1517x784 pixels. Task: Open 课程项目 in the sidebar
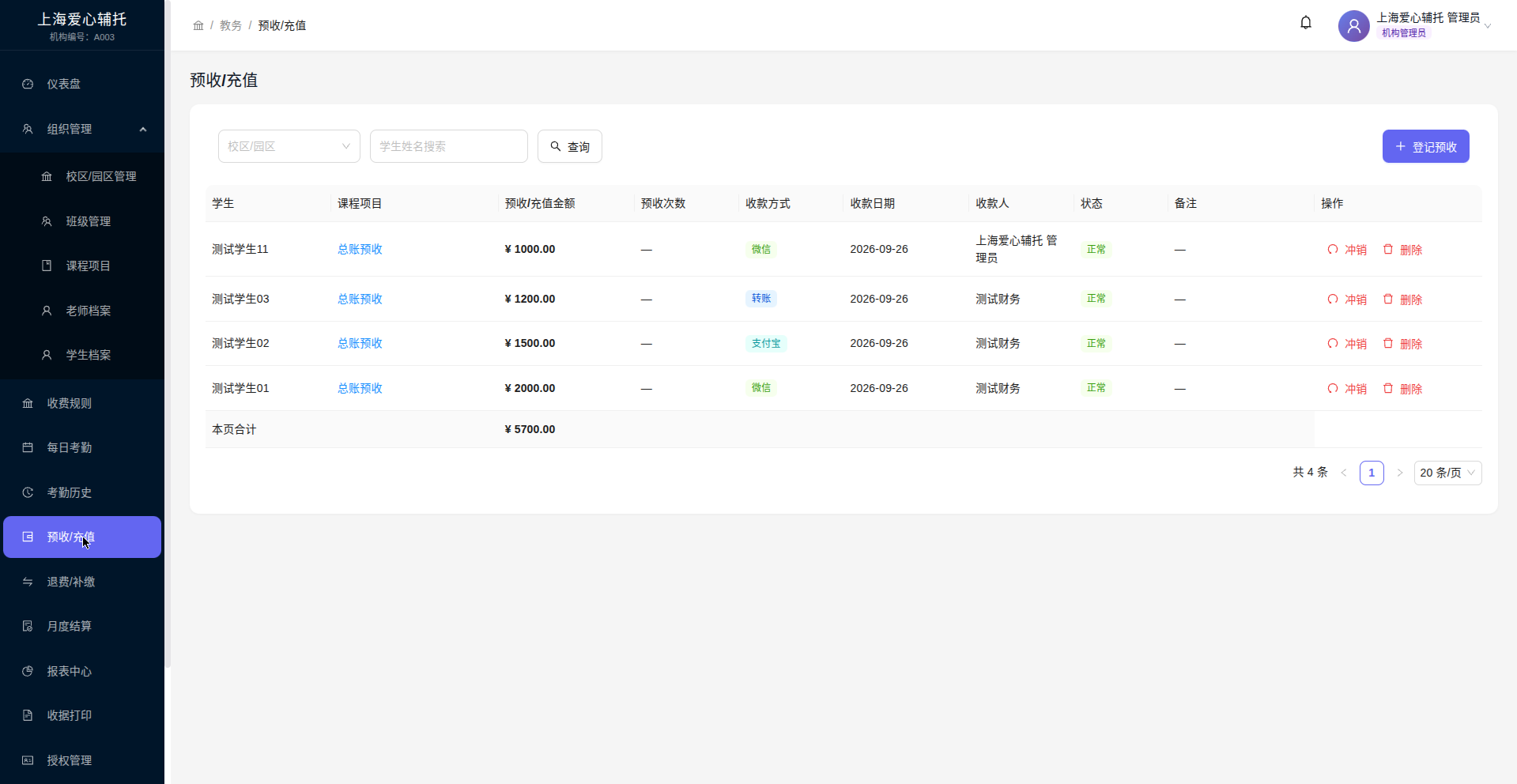coord(82,266)
